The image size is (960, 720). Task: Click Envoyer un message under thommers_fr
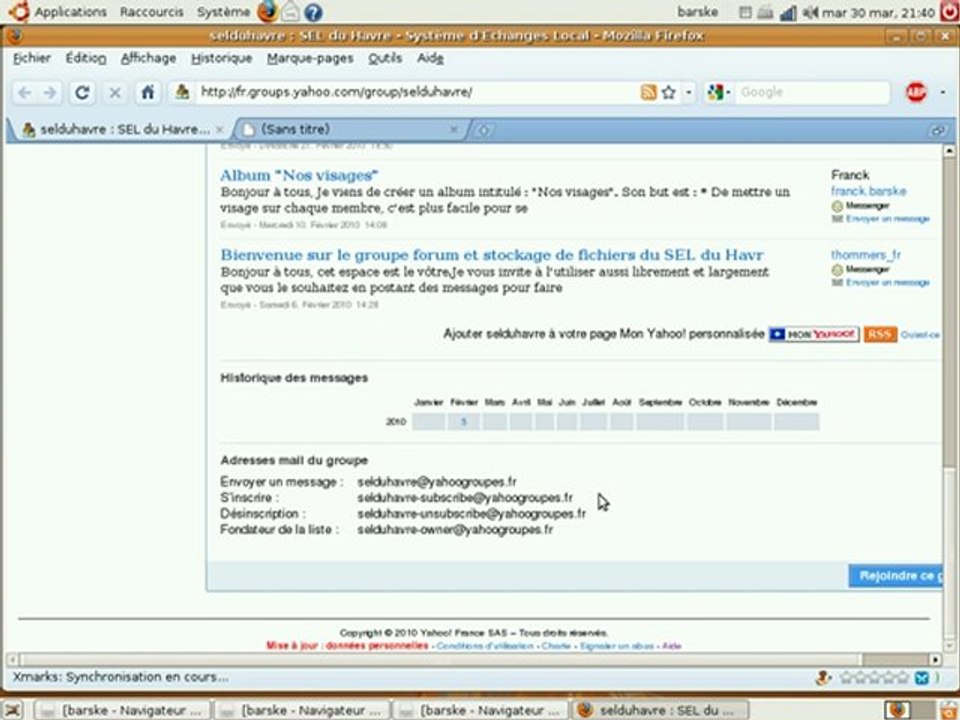coord(887,282)
